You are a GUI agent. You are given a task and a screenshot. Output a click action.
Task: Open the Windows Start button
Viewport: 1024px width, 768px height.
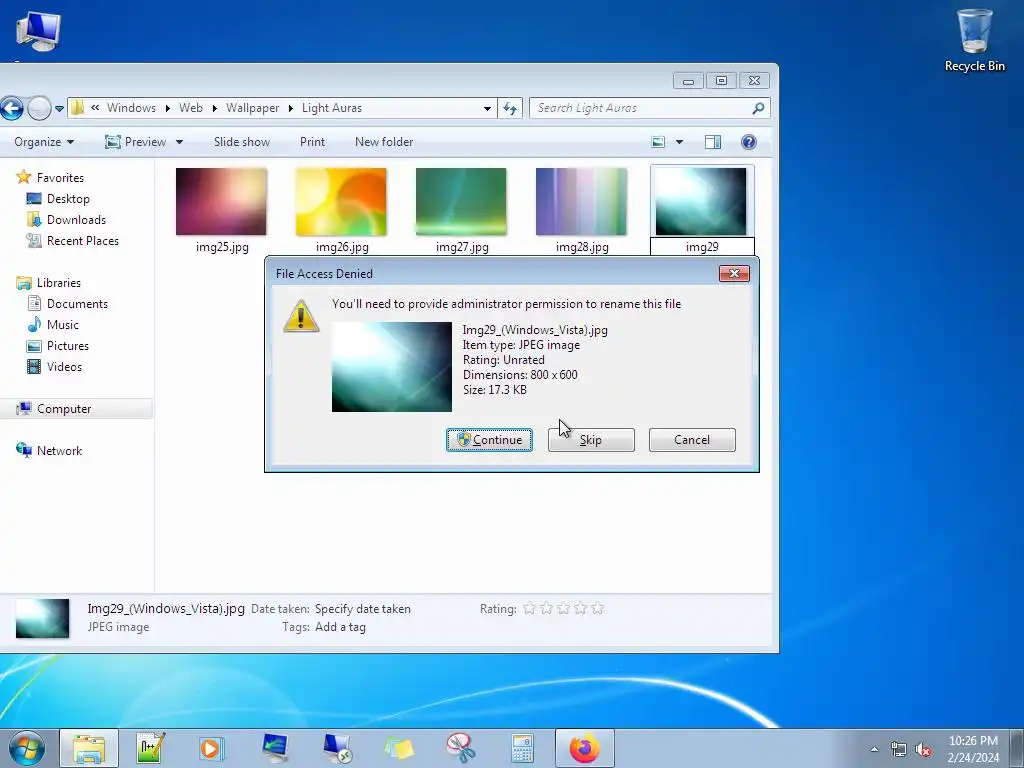pos(27,748)
